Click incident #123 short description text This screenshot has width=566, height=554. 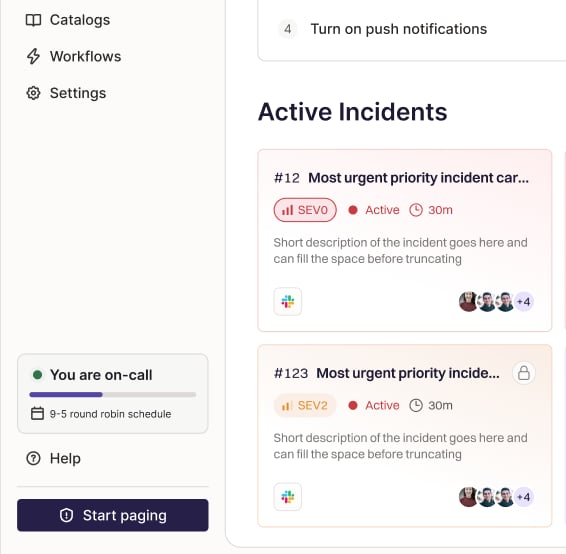click(x=400, y=446)
